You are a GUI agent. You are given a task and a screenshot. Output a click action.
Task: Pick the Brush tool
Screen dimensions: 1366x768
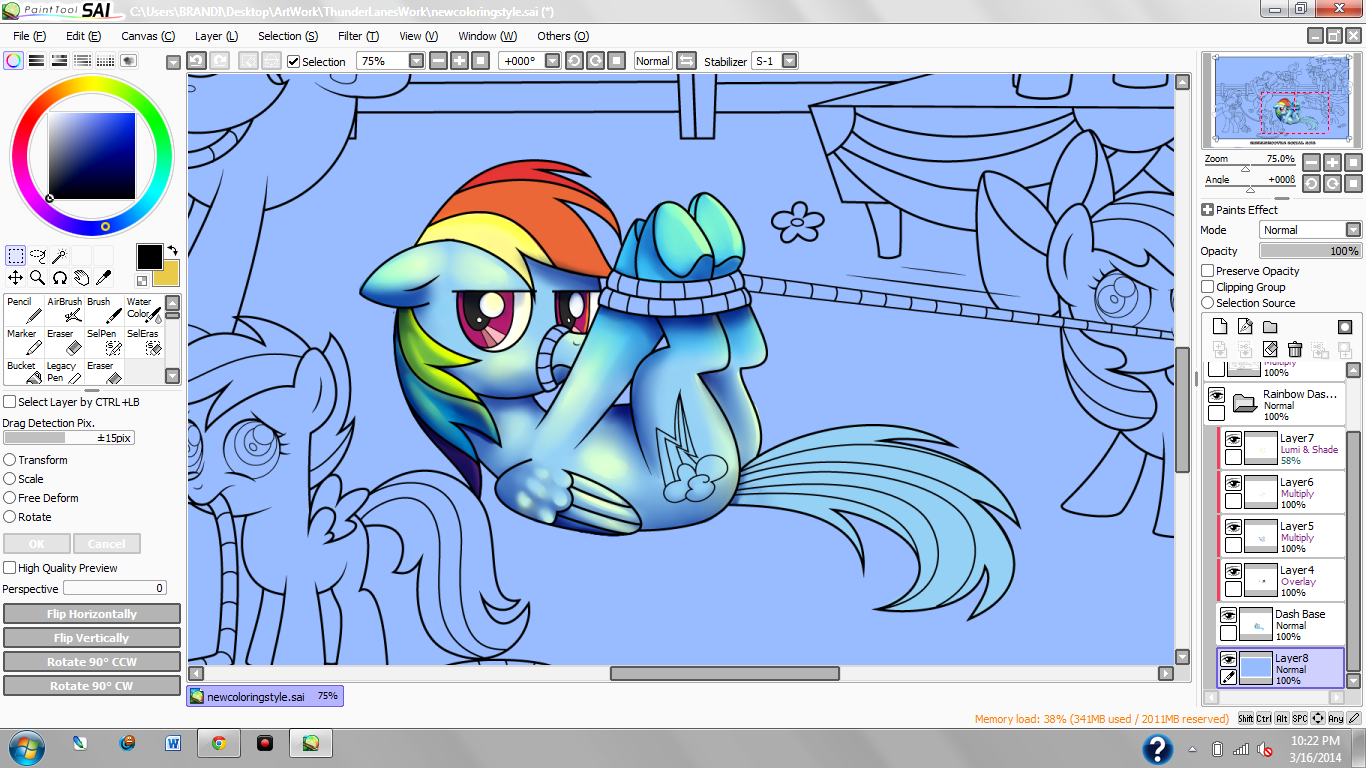104,310
